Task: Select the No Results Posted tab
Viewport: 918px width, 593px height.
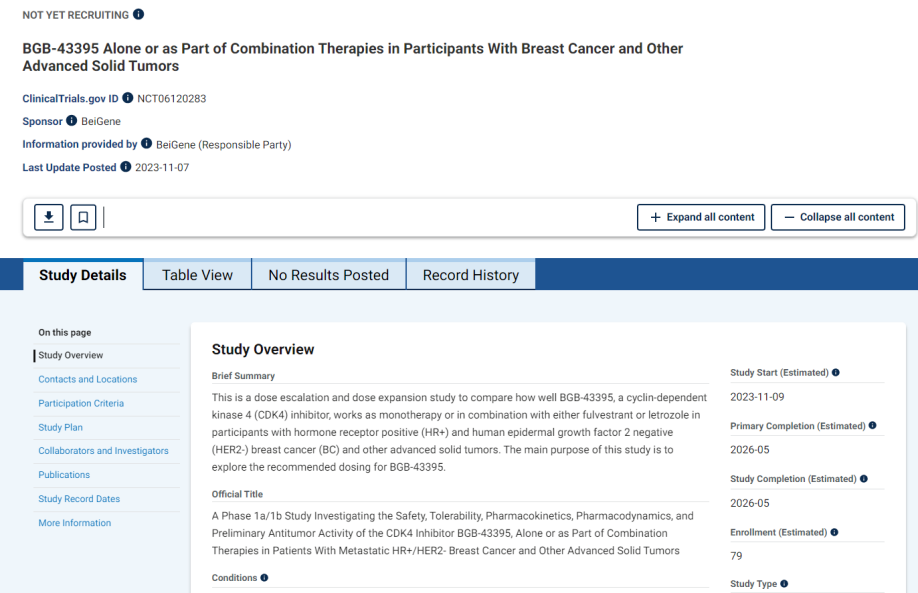Action: [x=328, y=275]
